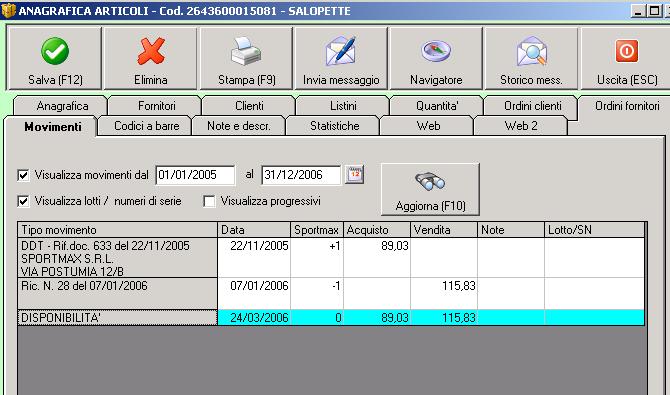Click the window title bar app icon
Viewport: 670px width, 395px height.
point(9,10)
